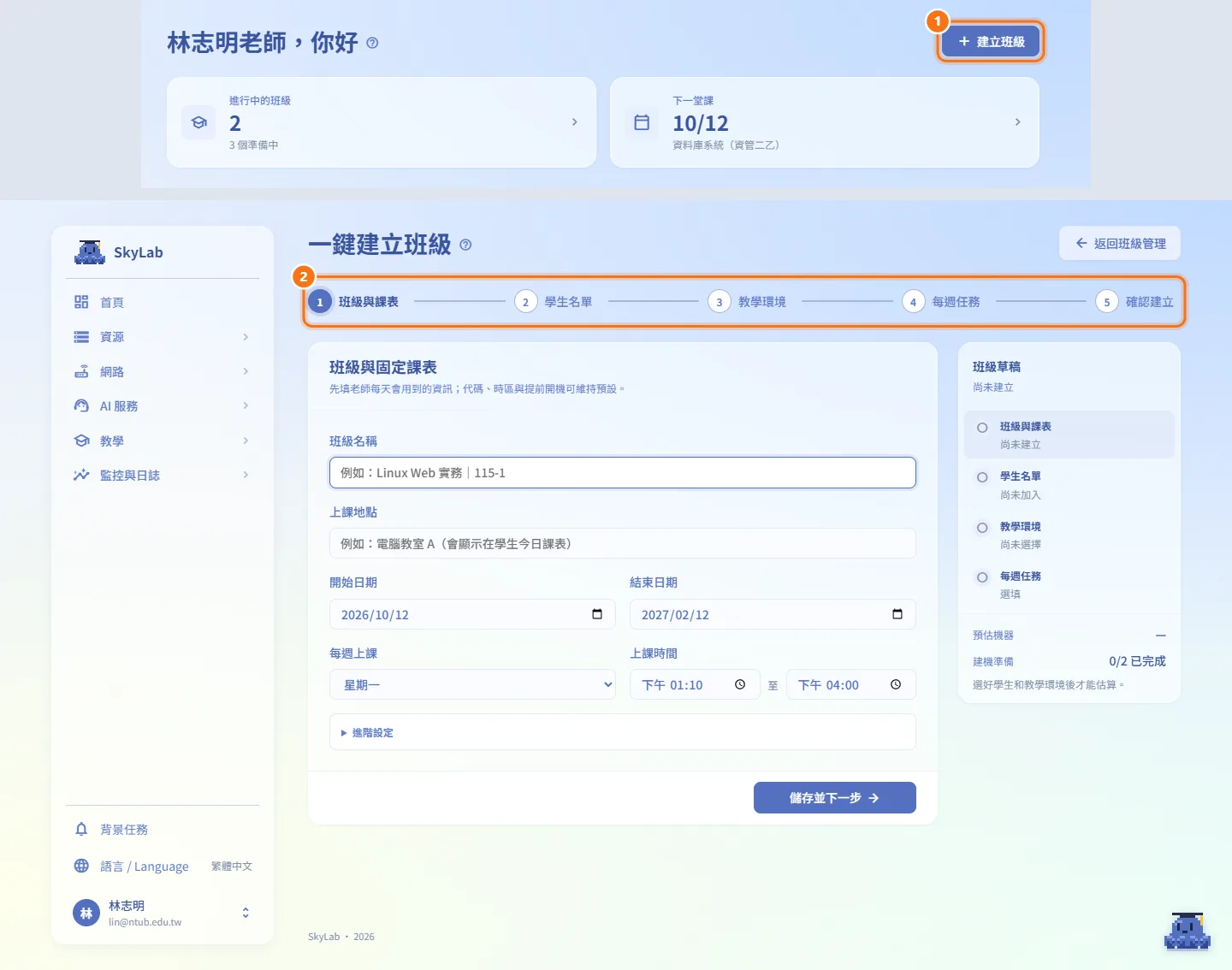The width and height of the screenshot is (1232, 970).
Task: Click 返回班級管理 button
Action: click(x=1120, y=243)
